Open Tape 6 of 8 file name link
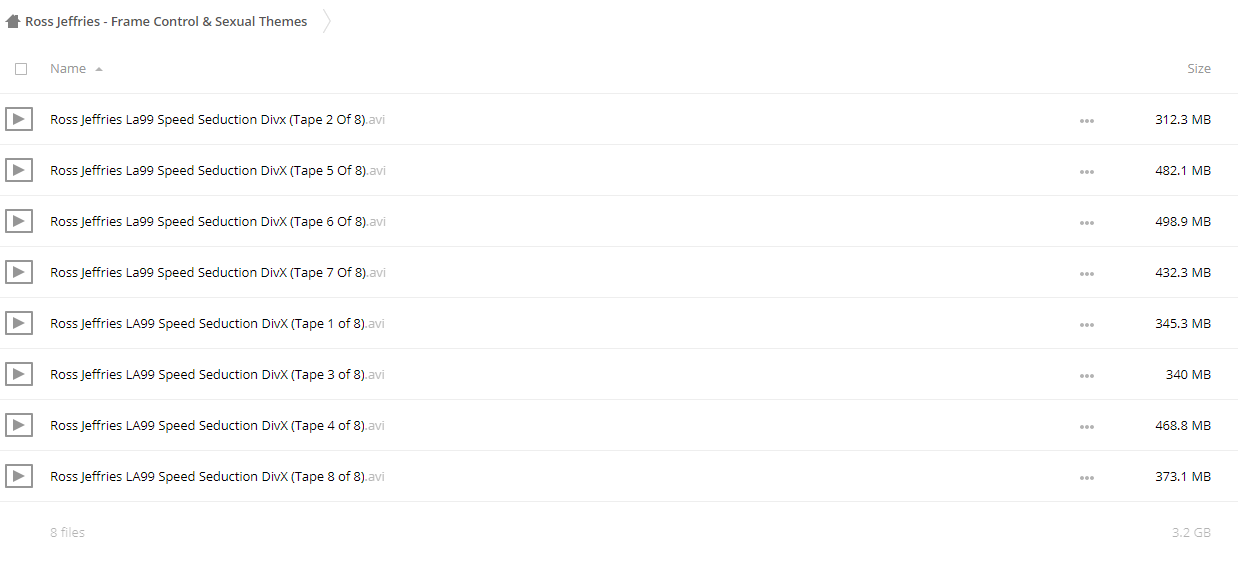 pyautogui.click(x=208, y=221)
